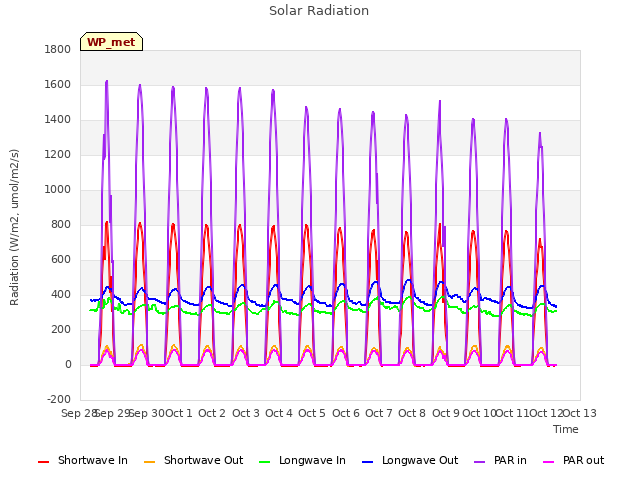Click the WP_met annotation label
The width and height of the screenshot is (640, 480).
point(111,42)
